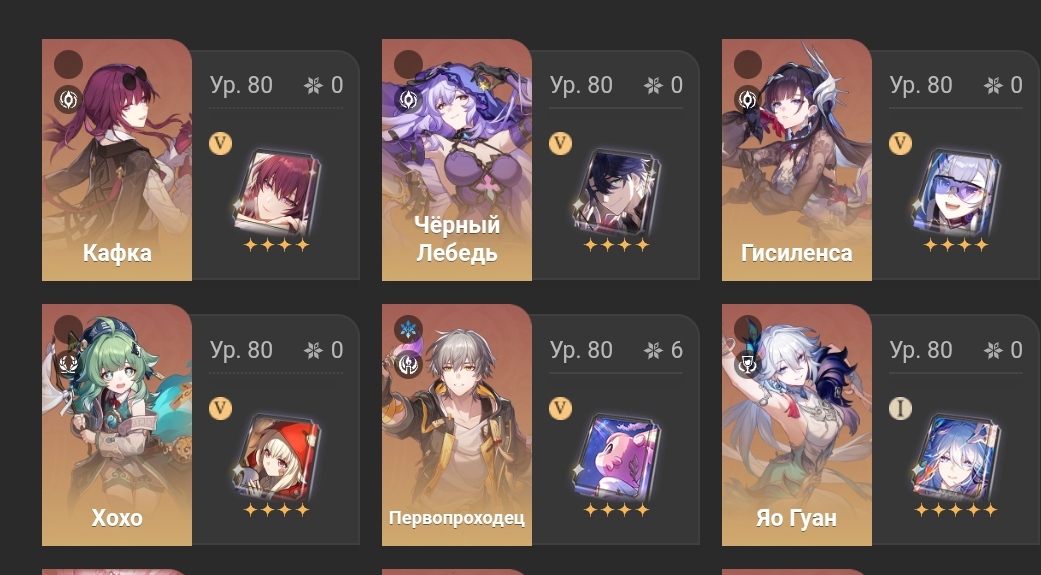Image resolution: width=1041 pixels, height=575 pixels.
Task: Click Яо Гуан's five-star light cone
Action: [x=957, y=457]
